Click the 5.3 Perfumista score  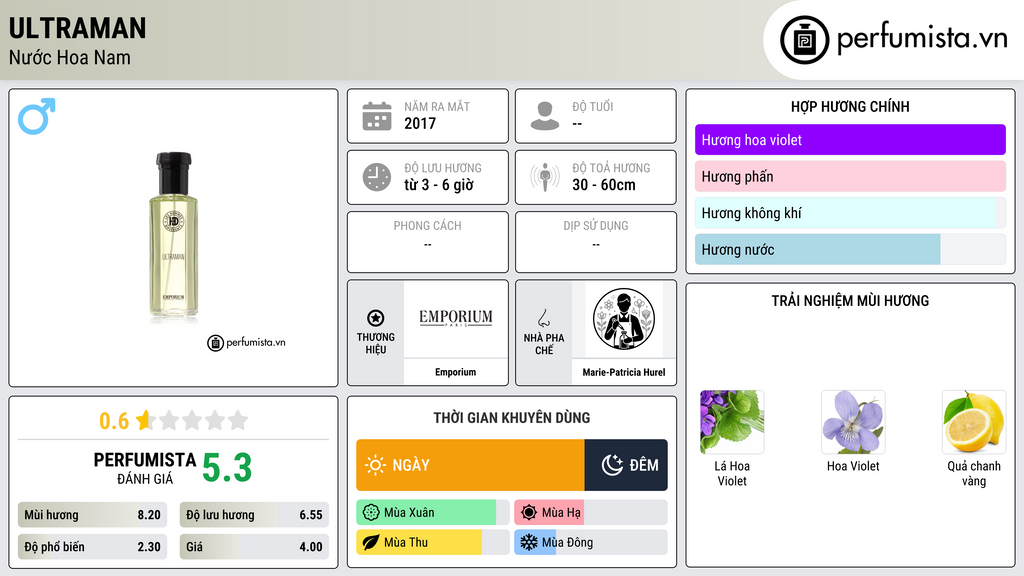coord(227,468)
